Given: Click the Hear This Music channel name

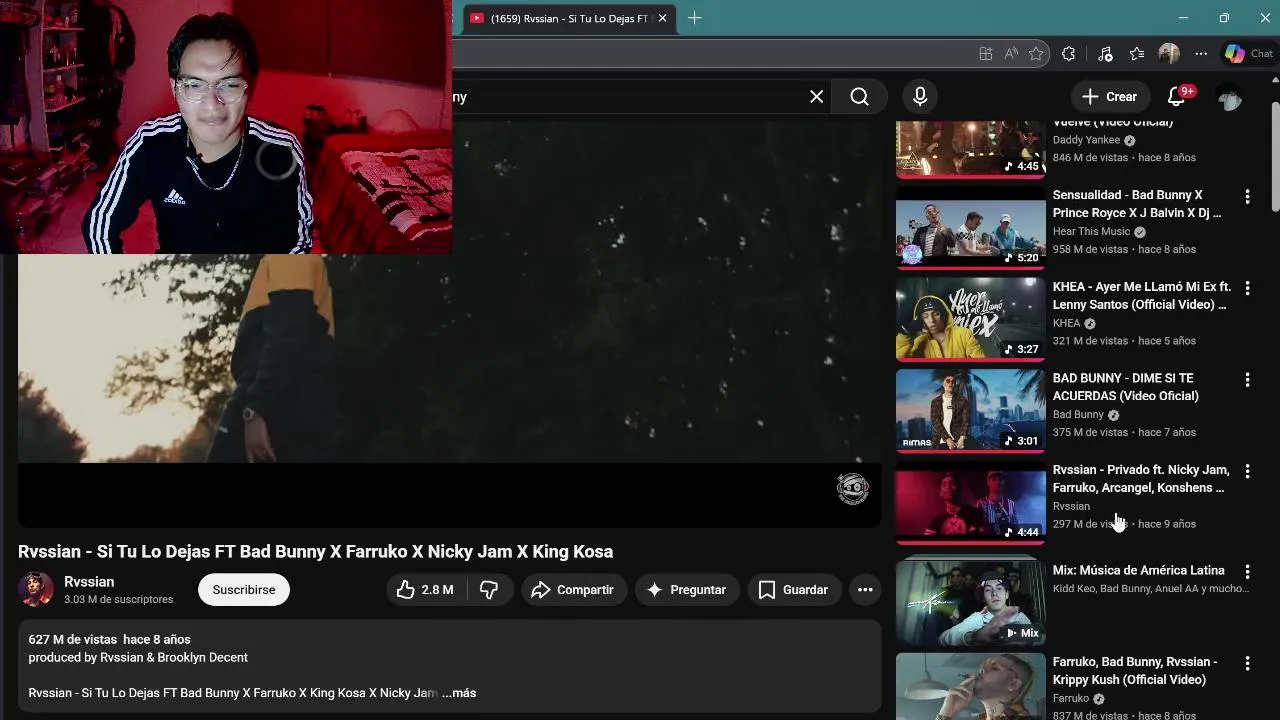Looking at the screenshot, I should 1091,231.
